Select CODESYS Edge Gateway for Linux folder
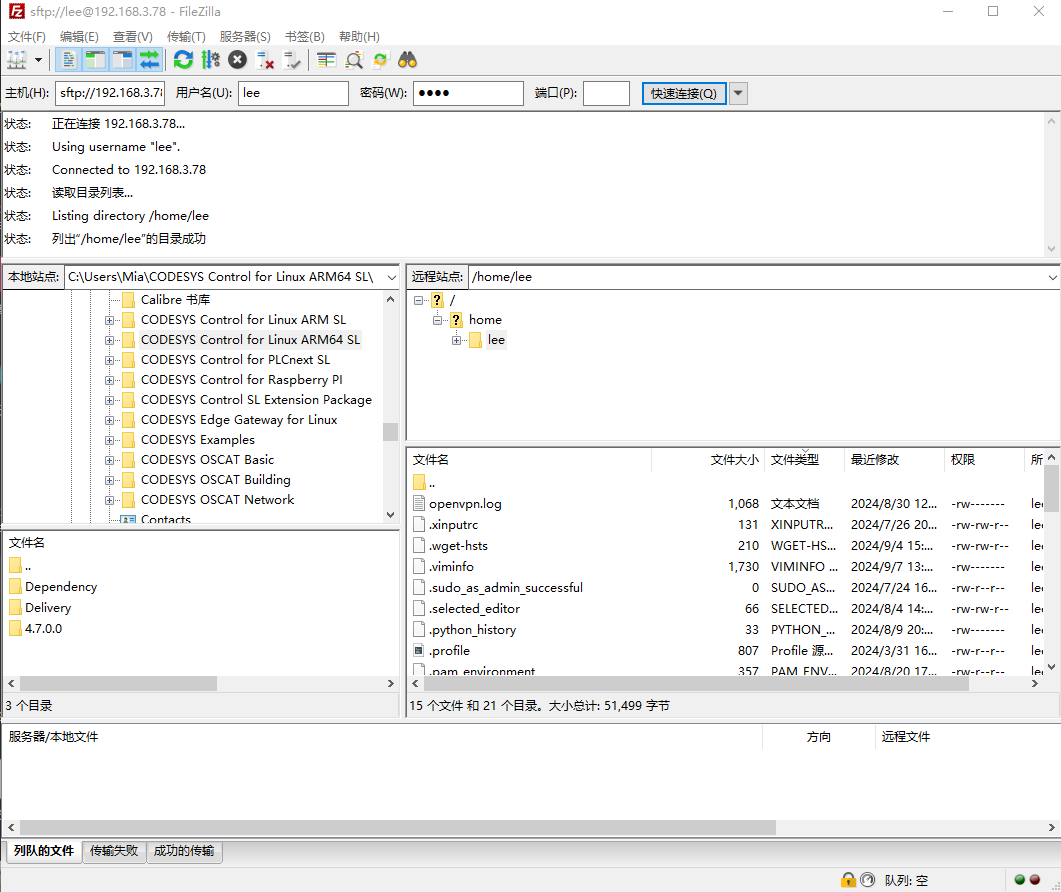Screen dimensions: 1061x892 [x=239, y=420]
